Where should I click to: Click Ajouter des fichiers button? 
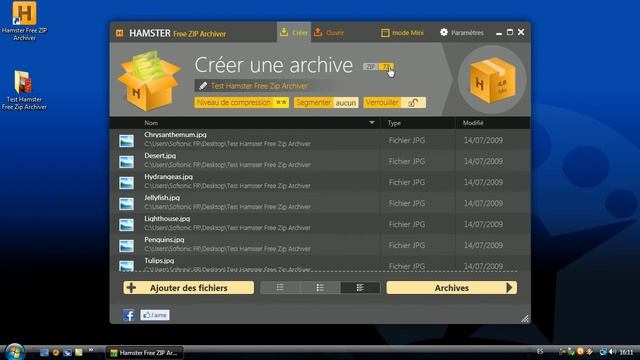point(189,288)
